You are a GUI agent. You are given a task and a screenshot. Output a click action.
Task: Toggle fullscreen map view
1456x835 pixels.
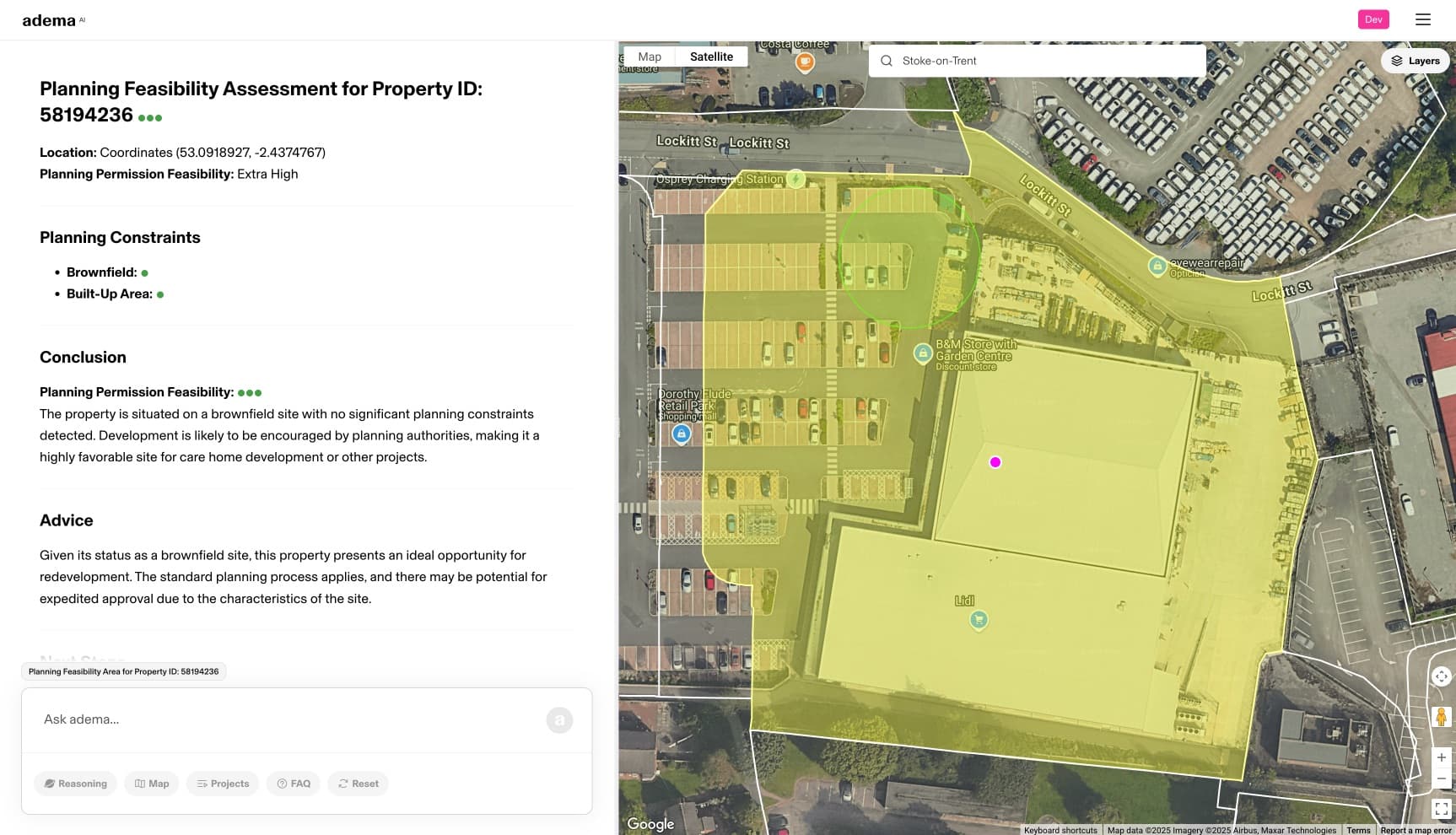tap(1441, 810)
